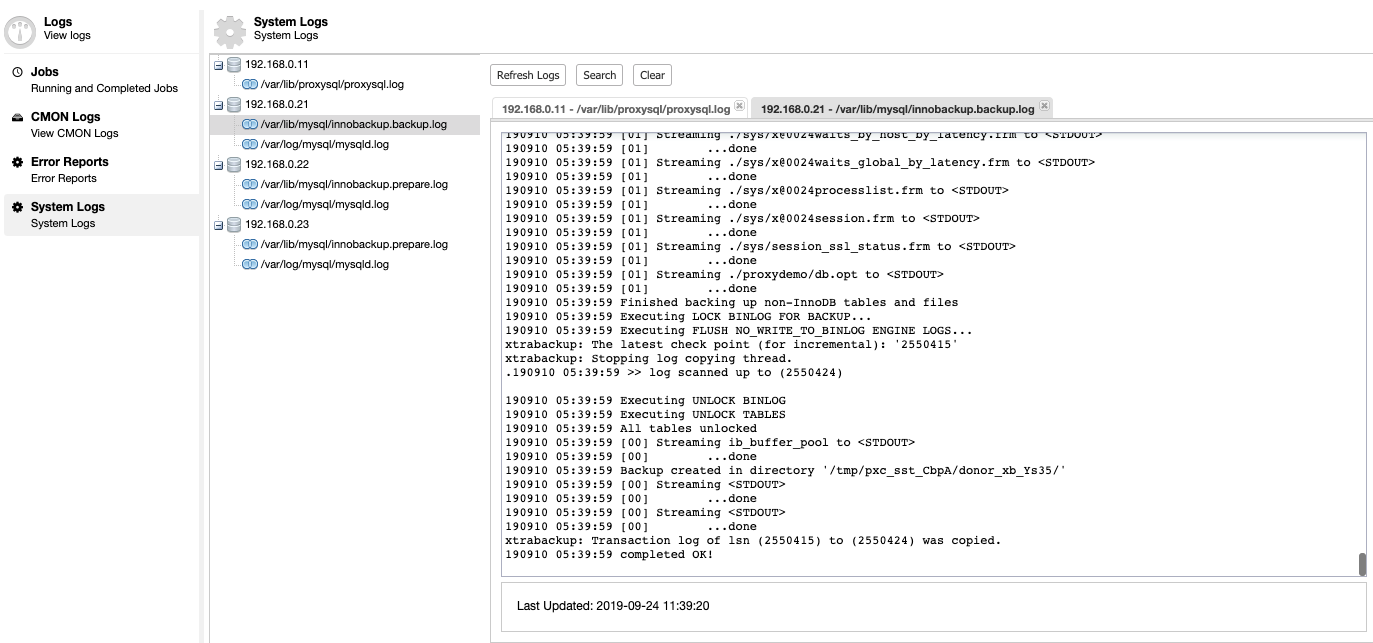Click mysqld.log file icon under 192.168.0.21
This screenshot has height=643, width=1373.
250,144
